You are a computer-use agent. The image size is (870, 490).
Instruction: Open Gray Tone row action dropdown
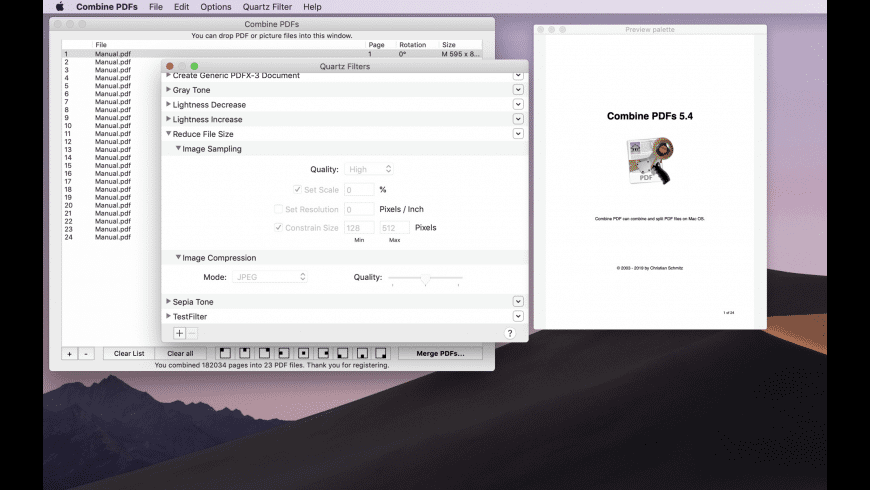[x=518, y=89]
